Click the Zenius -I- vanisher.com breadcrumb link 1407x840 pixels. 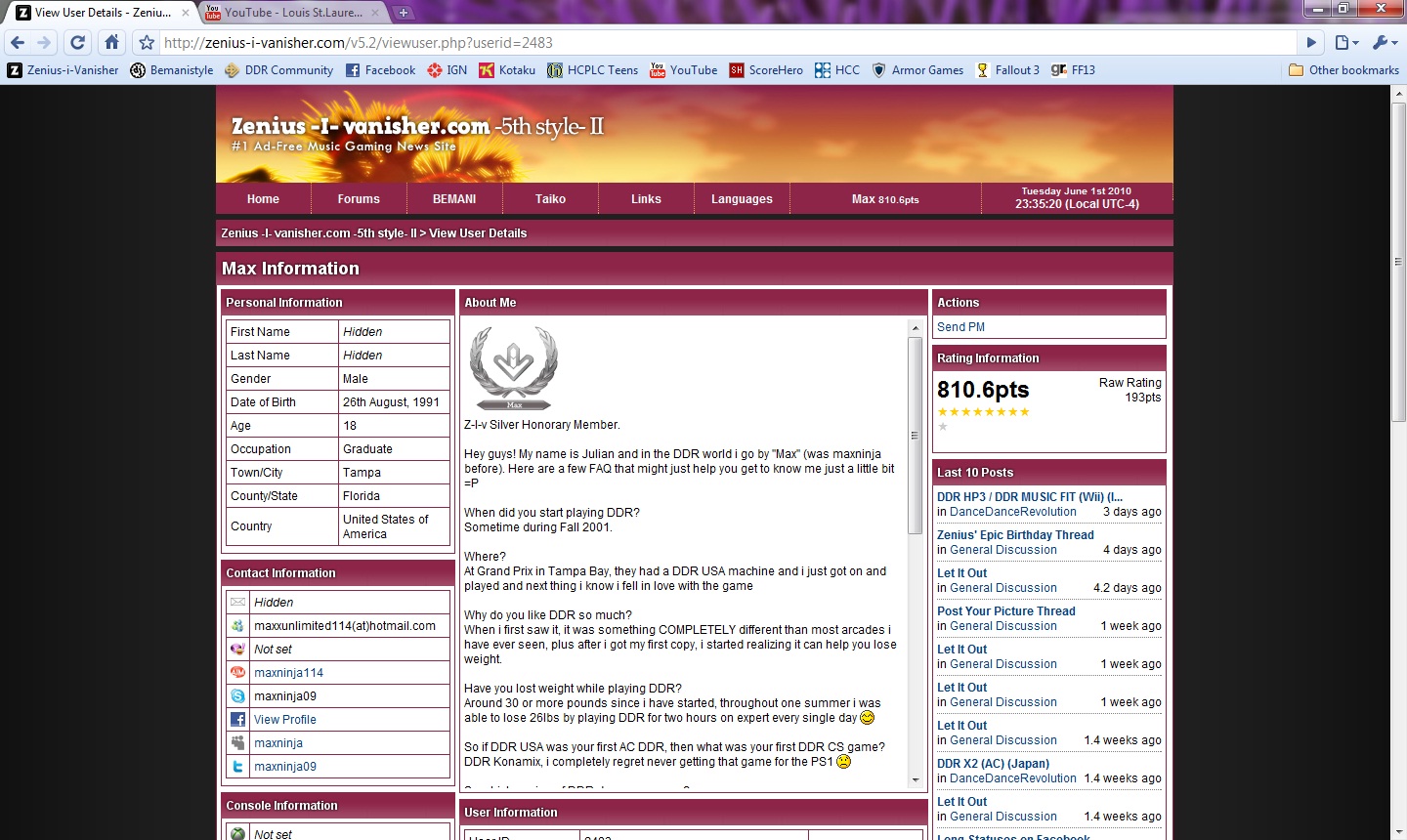coord(319,233)
